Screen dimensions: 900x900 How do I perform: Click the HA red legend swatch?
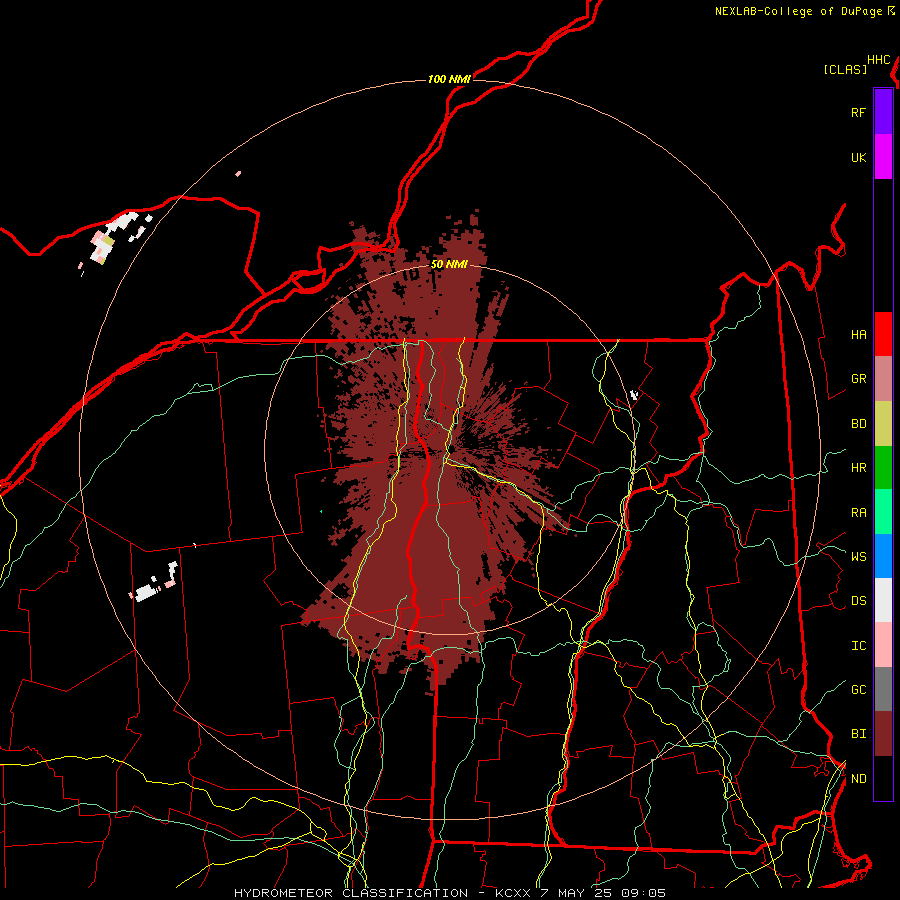(x=883, y=334)
